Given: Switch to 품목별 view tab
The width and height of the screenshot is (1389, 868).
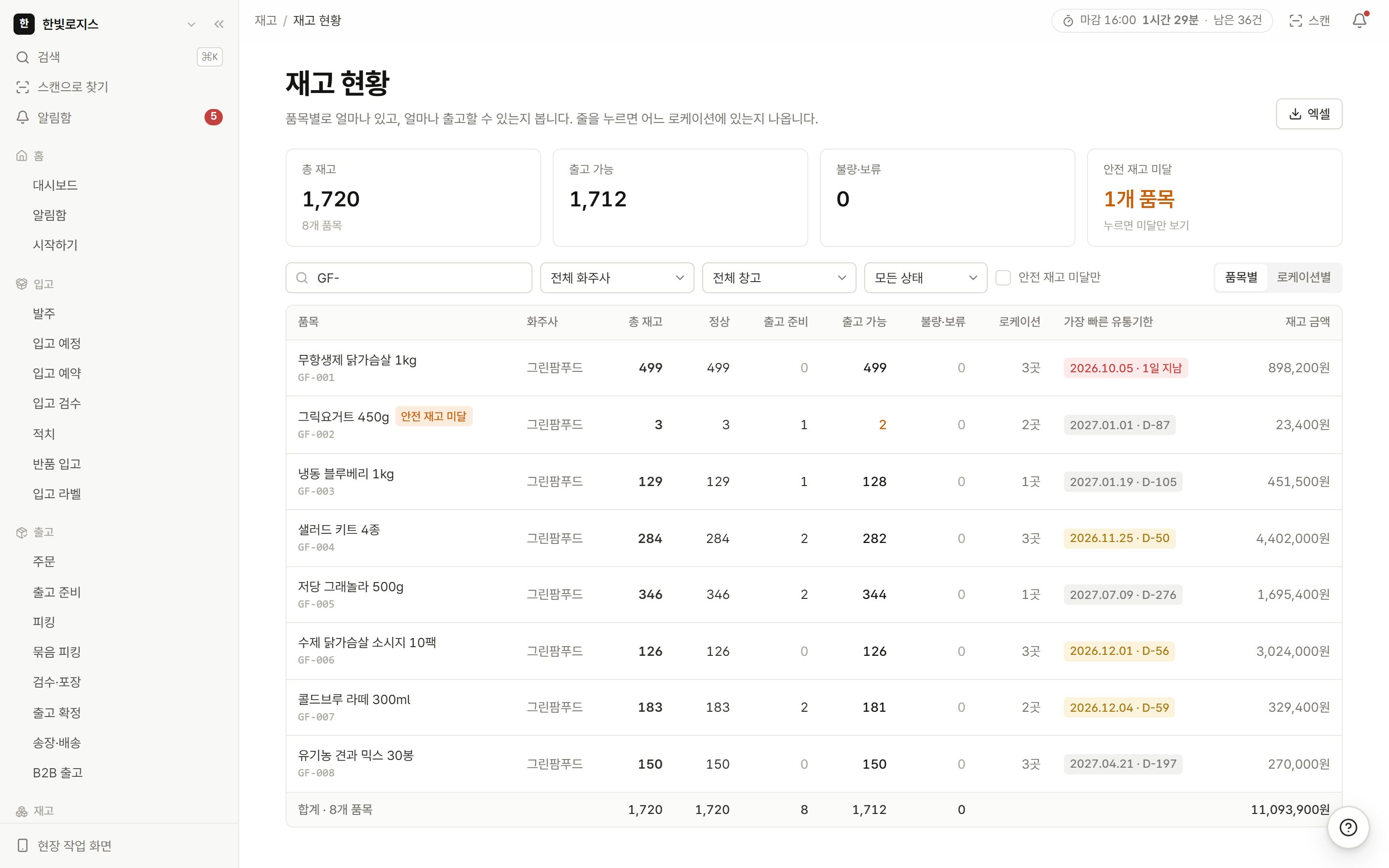Looking at the screenshot, I should pyautogui.click(x=1241, y=277).
